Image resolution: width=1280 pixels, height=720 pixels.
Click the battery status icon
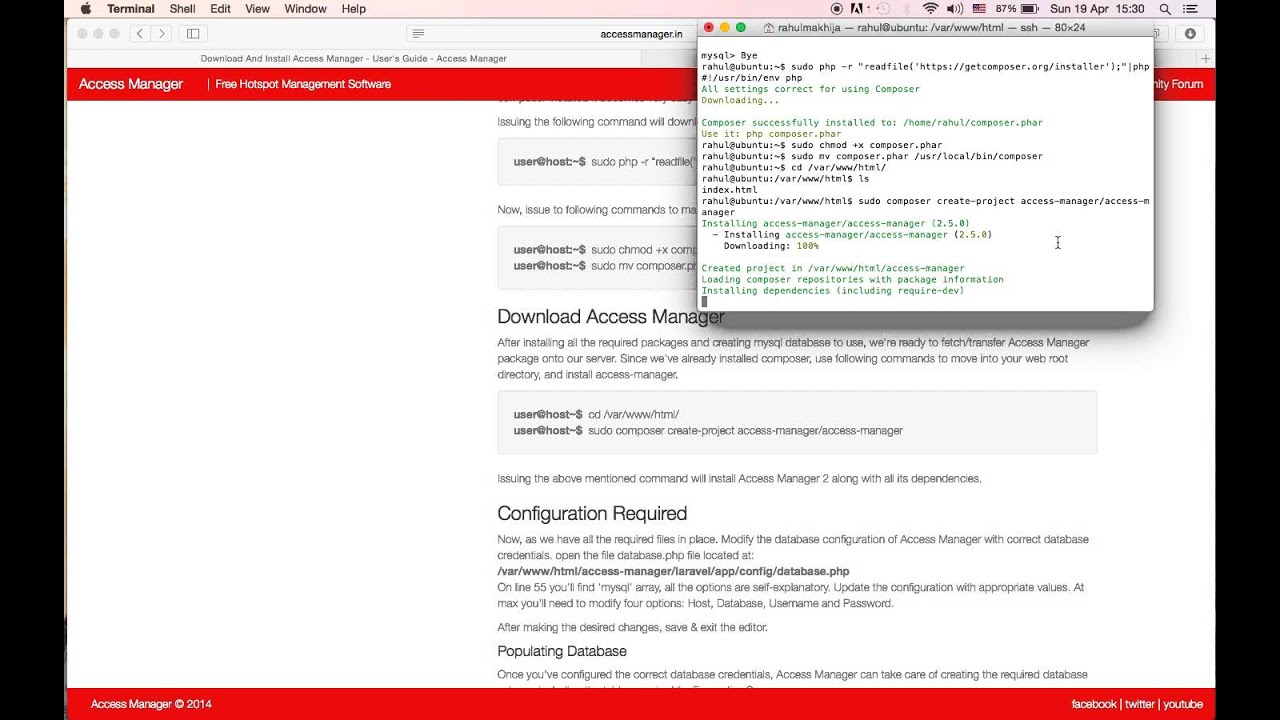tap(1030, 9)
